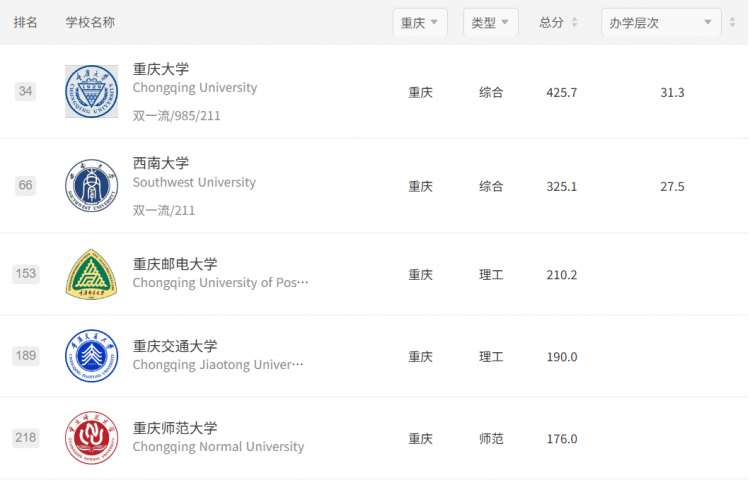Click the Chongqing University logo

(x=91, y=91)
